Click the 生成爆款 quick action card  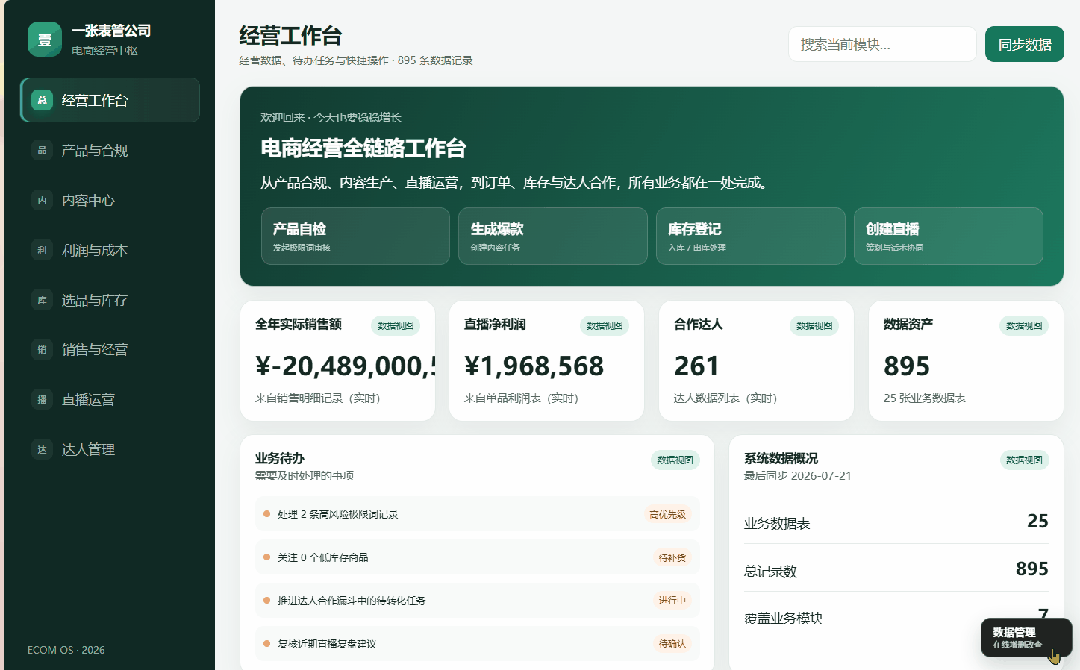tap(553, 236)
